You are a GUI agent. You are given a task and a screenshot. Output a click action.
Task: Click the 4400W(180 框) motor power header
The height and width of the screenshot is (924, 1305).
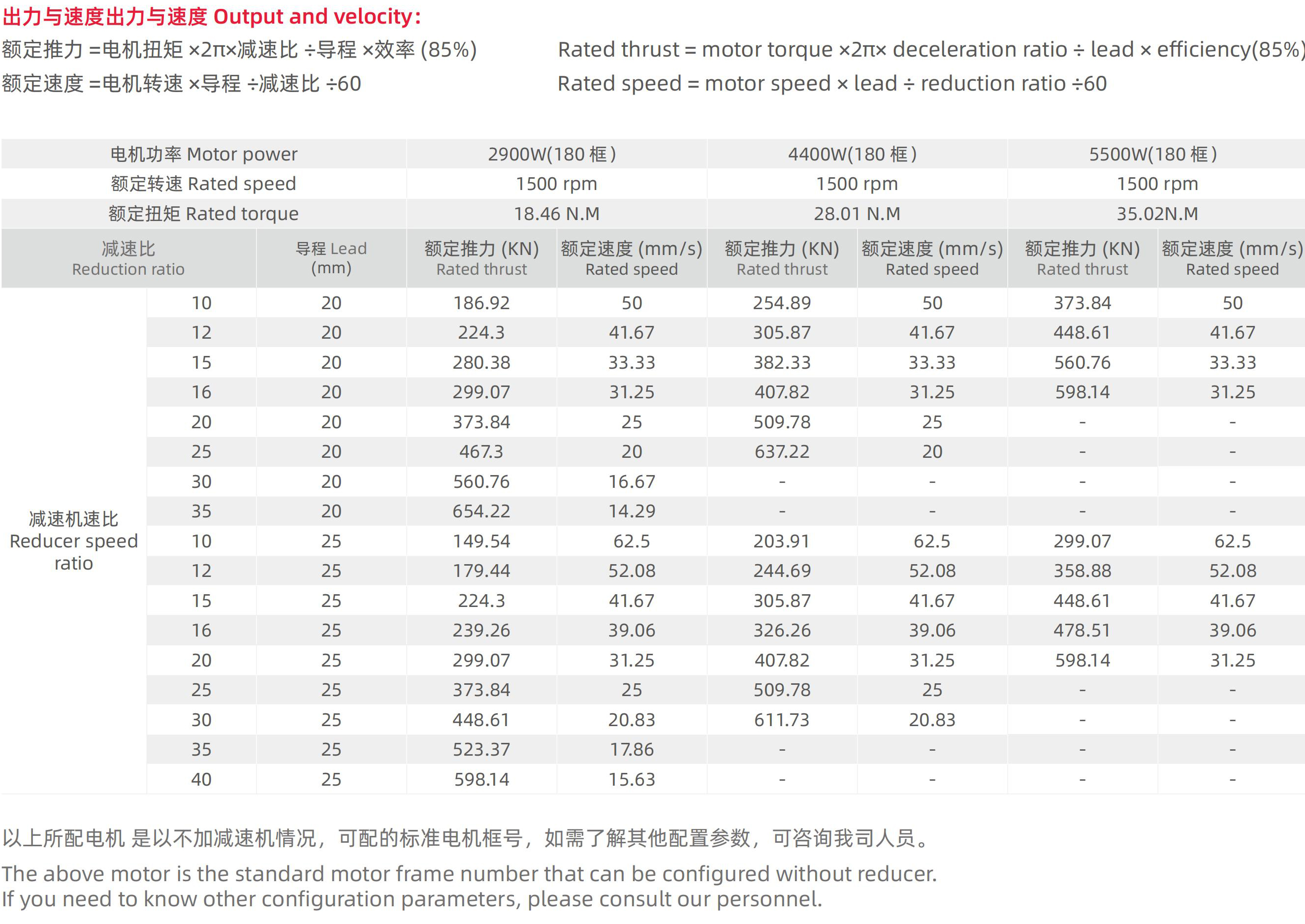[x=852, y=154]
